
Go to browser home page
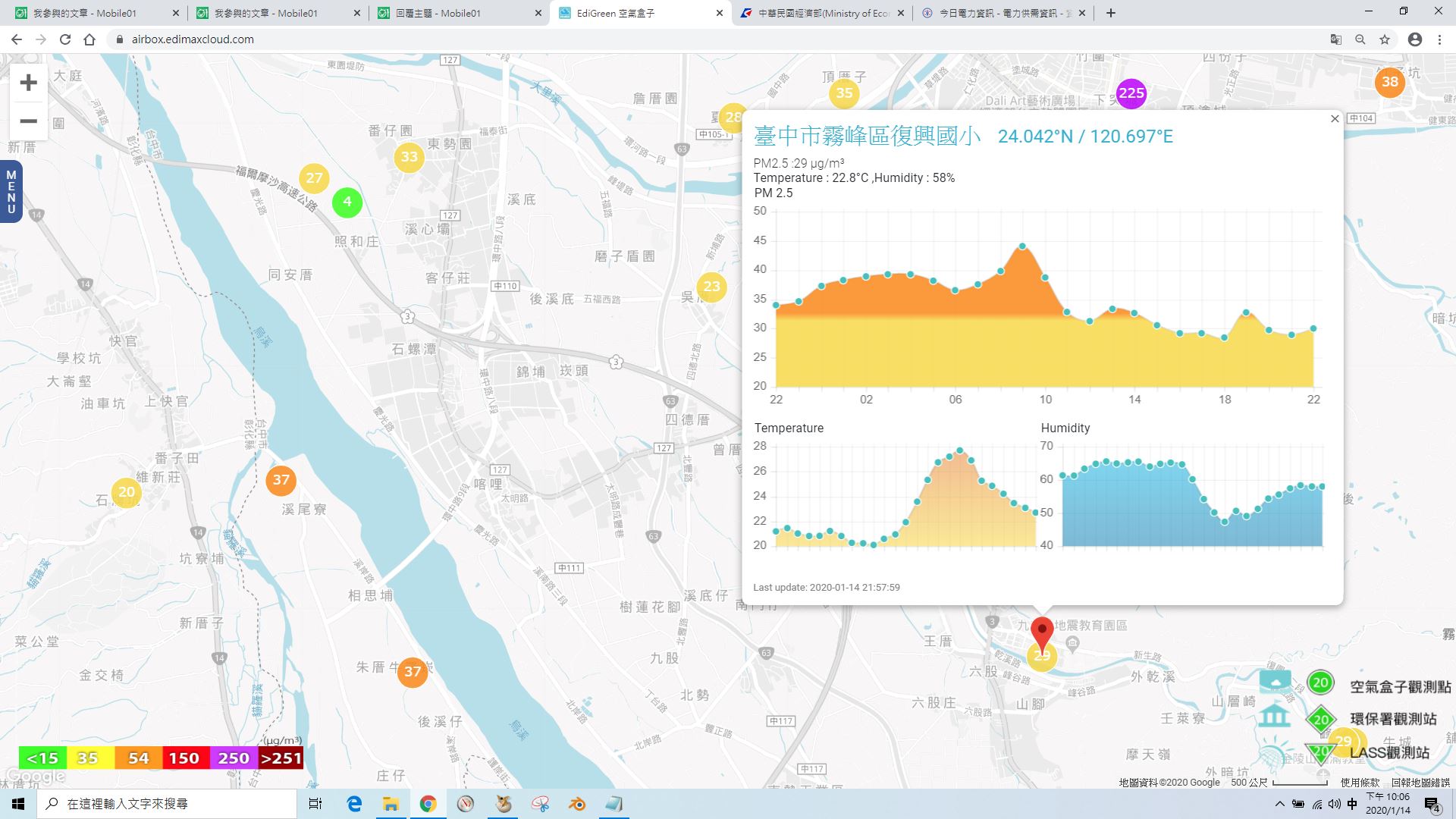coord(89,39)
